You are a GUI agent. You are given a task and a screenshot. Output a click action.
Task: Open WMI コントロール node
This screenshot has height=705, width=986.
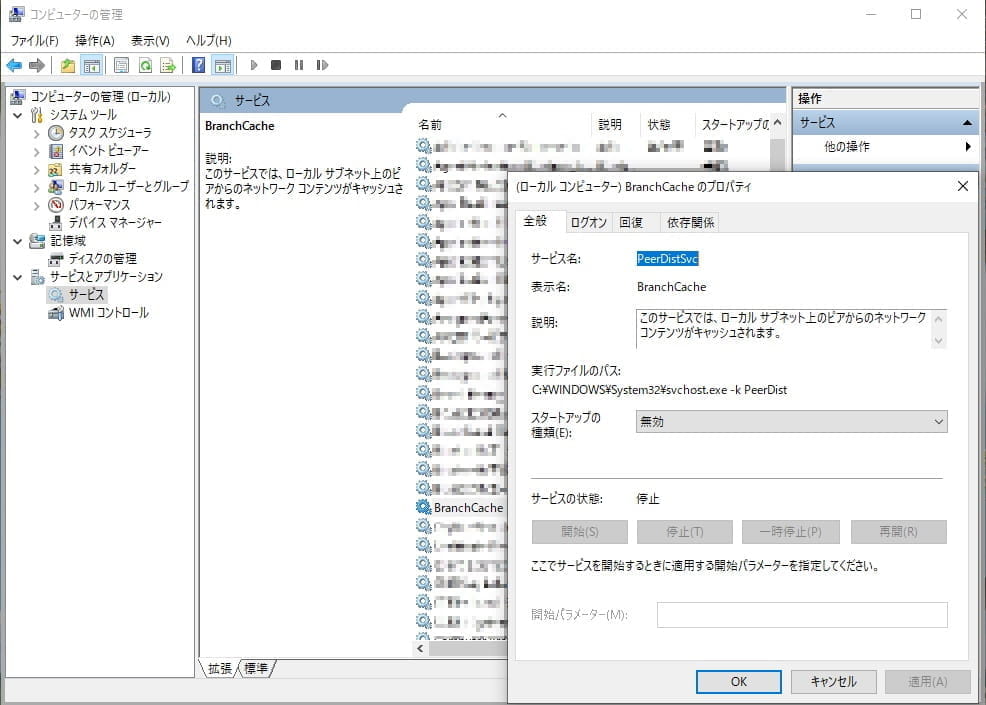point(109,313)
